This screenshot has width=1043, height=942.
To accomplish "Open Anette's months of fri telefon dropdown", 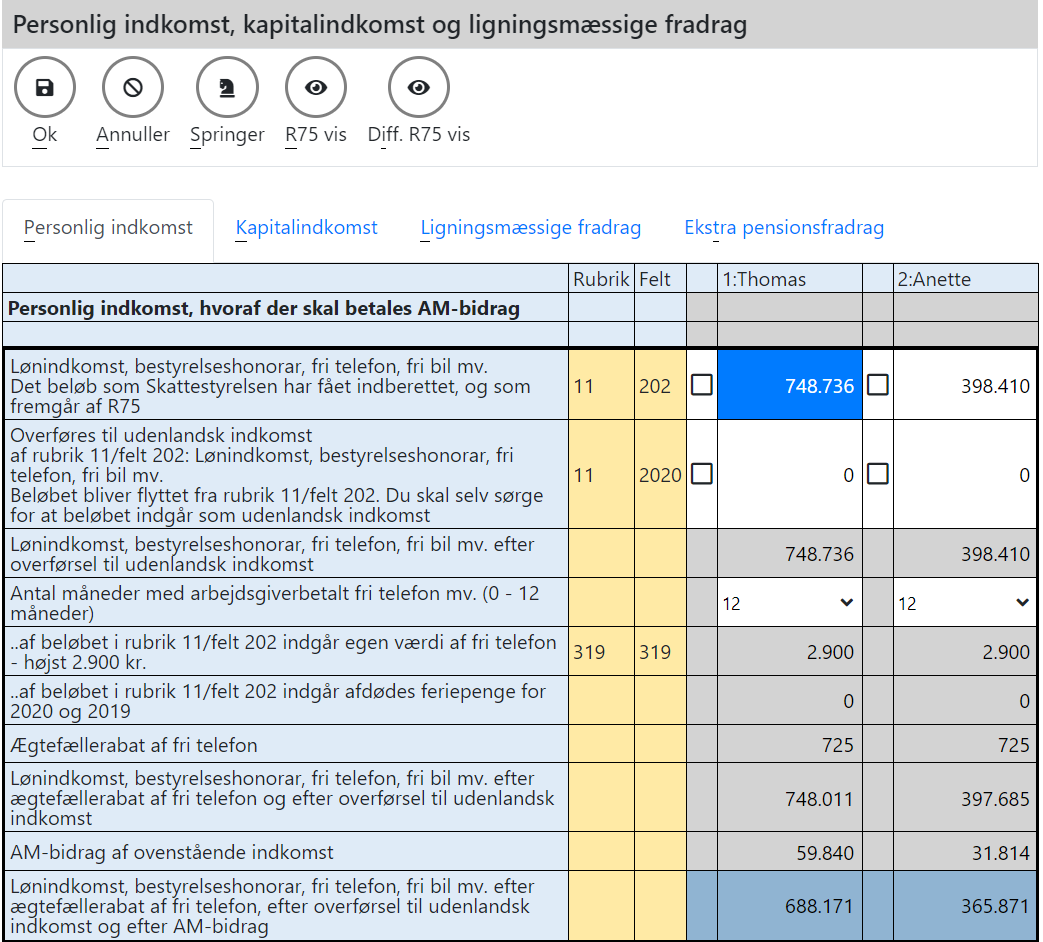I will pyautogui.click(x=964, y=603).
